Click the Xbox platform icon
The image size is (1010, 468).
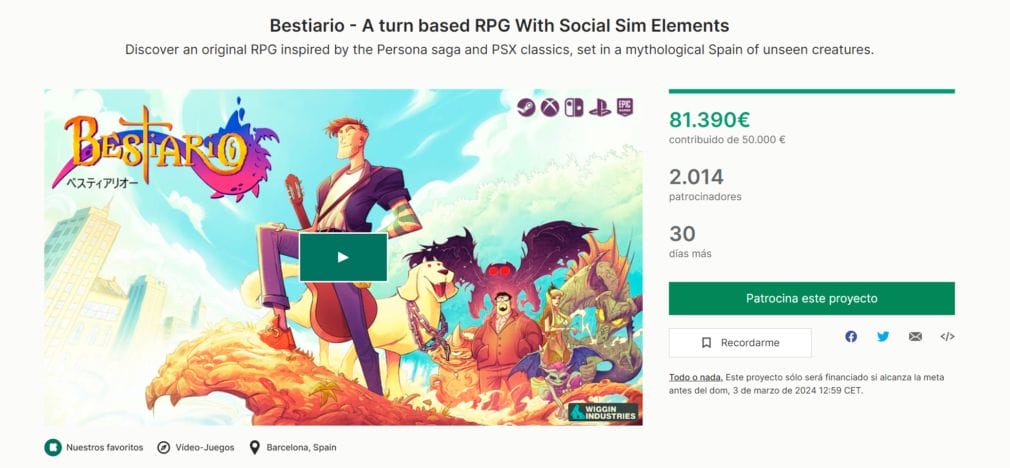coord(550,107)
